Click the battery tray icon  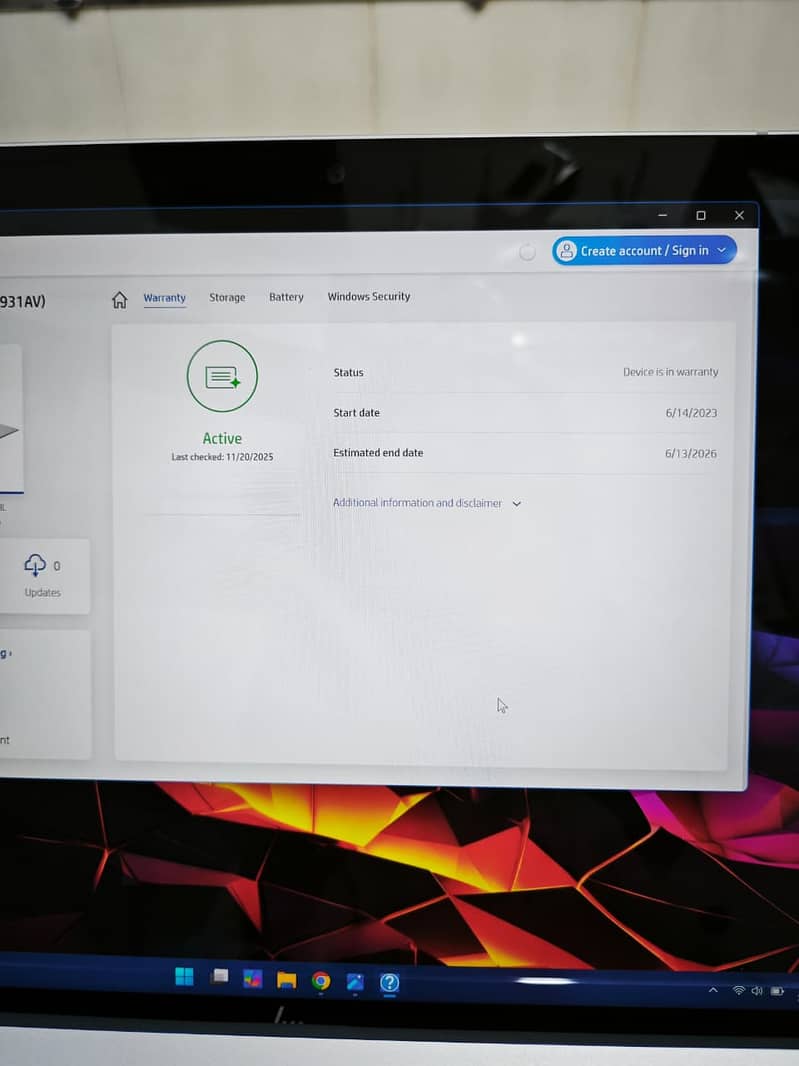[777, 992]
